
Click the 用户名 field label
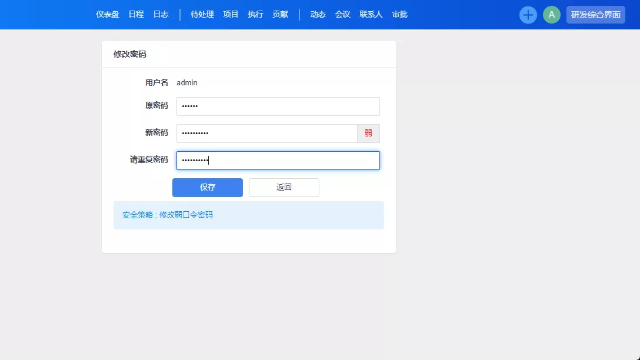click(157, 82)
